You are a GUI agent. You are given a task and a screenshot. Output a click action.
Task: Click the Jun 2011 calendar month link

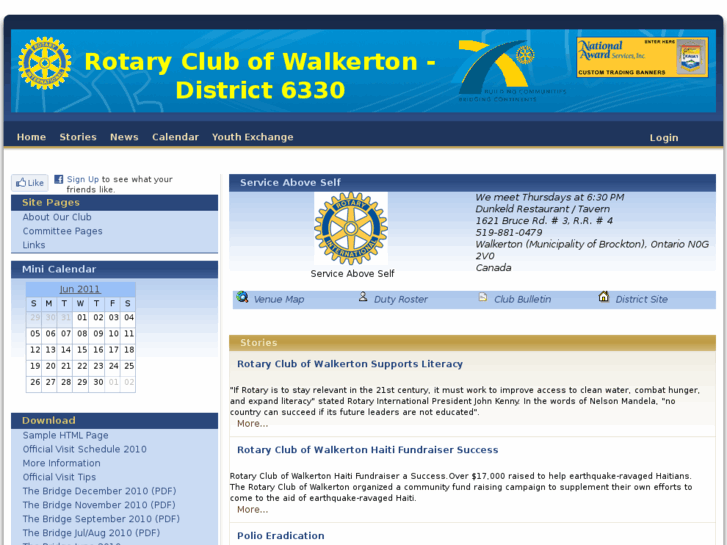pos(80,289)
